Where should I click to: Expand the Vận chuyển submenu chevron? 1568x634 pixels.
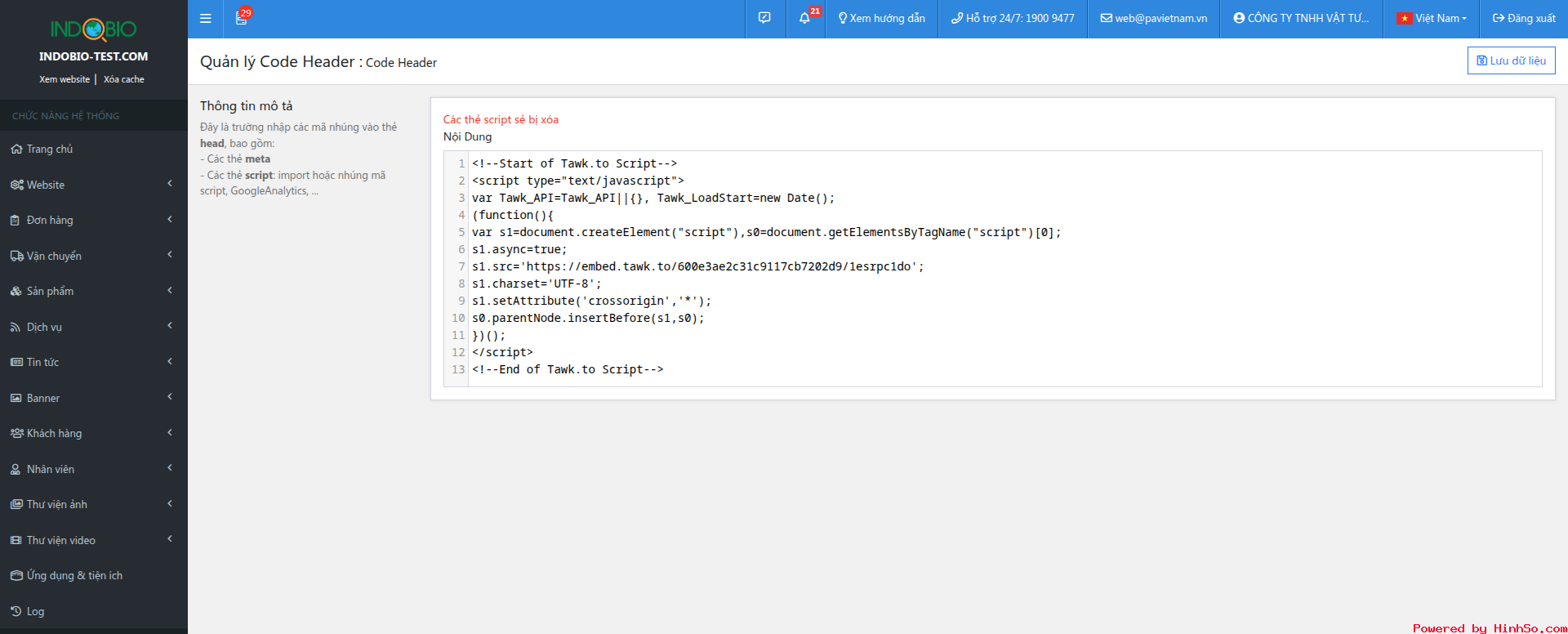point(170,255)
